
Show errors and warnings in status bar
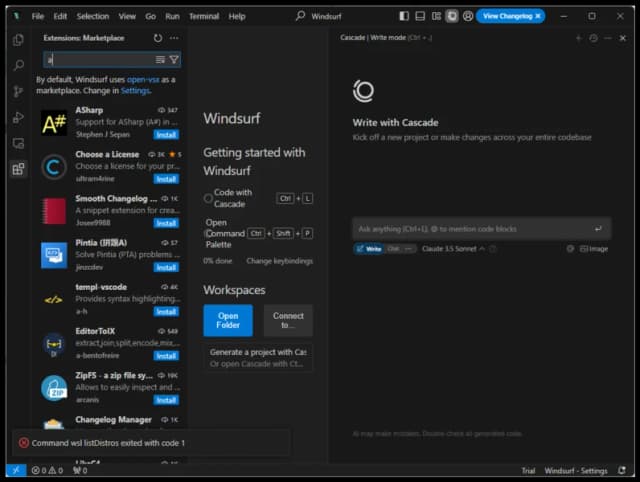[47, 471]
